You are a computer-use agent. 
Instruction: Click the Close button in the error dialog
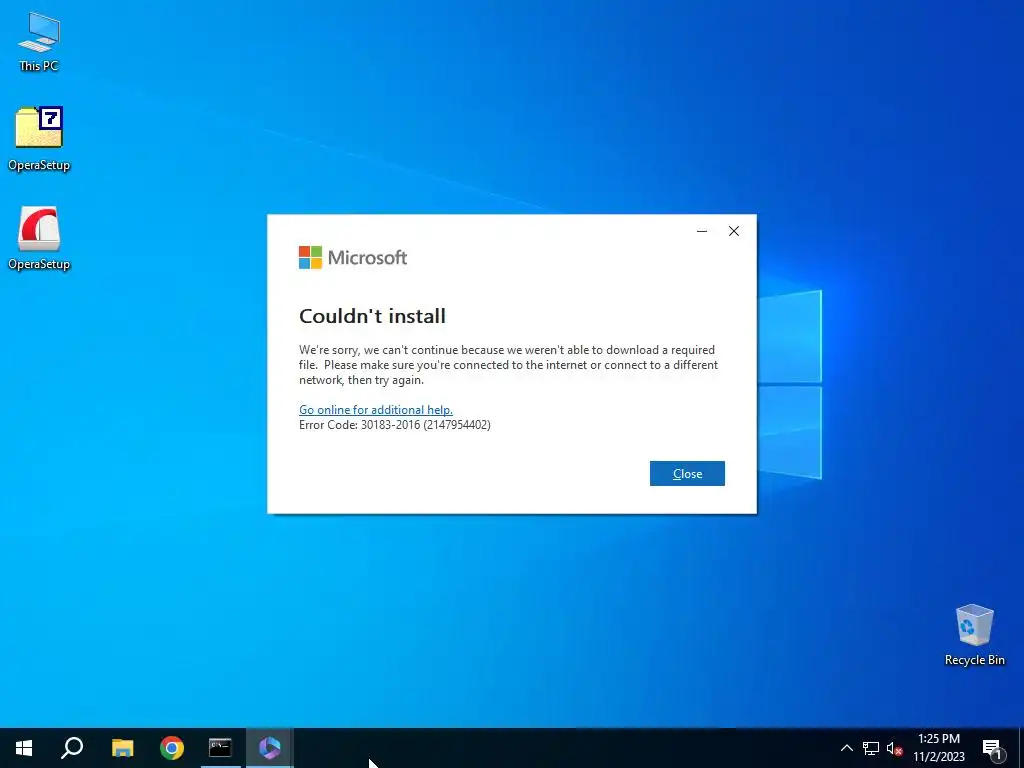pyautogui.click(x=687, y=473)
